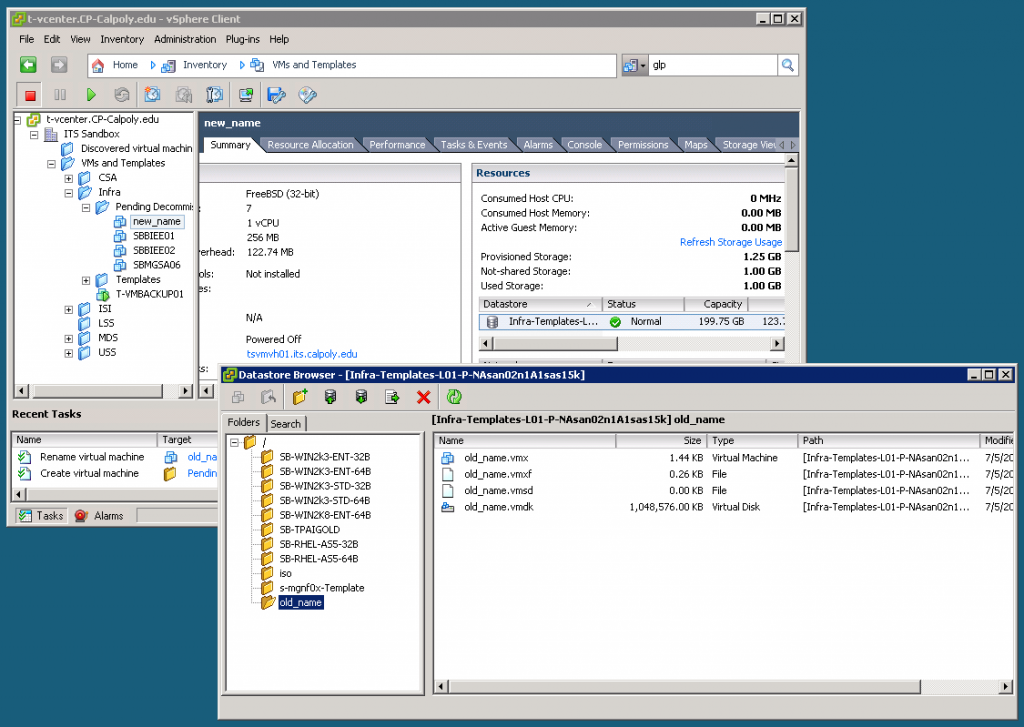This screenshot has height=727, width=1024.
Task: Open the Administration menu
Action: point(185,39)
